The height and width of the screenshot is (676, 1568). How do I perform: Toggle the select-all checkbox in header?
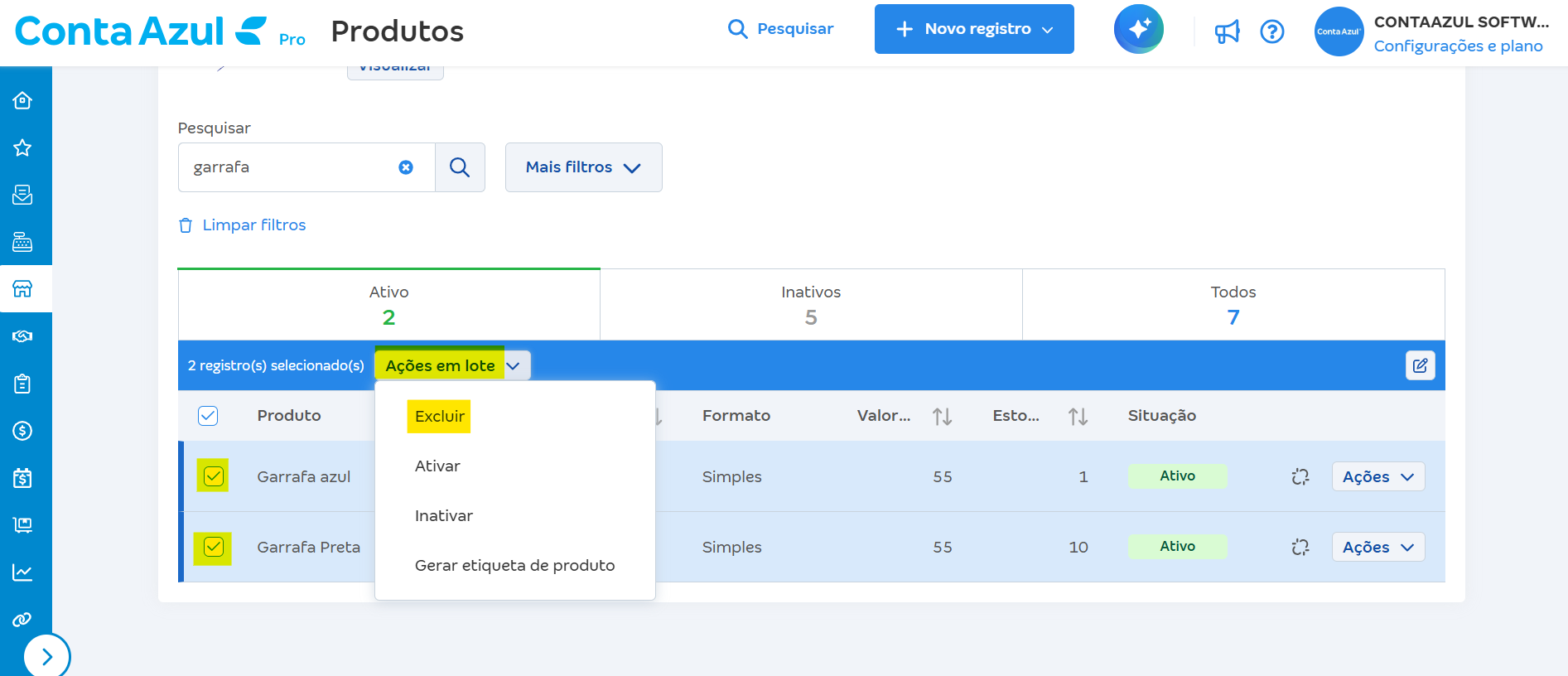point(208,416)
